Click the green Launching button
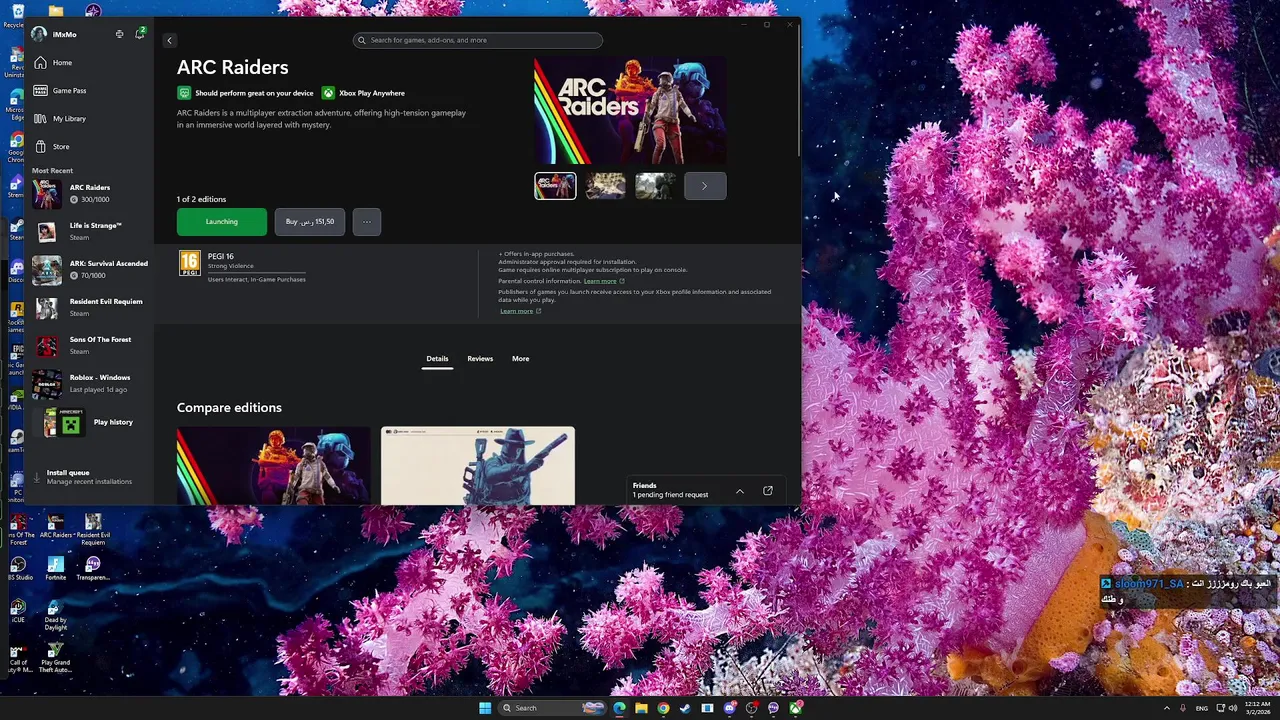This screenshot has height=720, width=1280. point(222,222)
